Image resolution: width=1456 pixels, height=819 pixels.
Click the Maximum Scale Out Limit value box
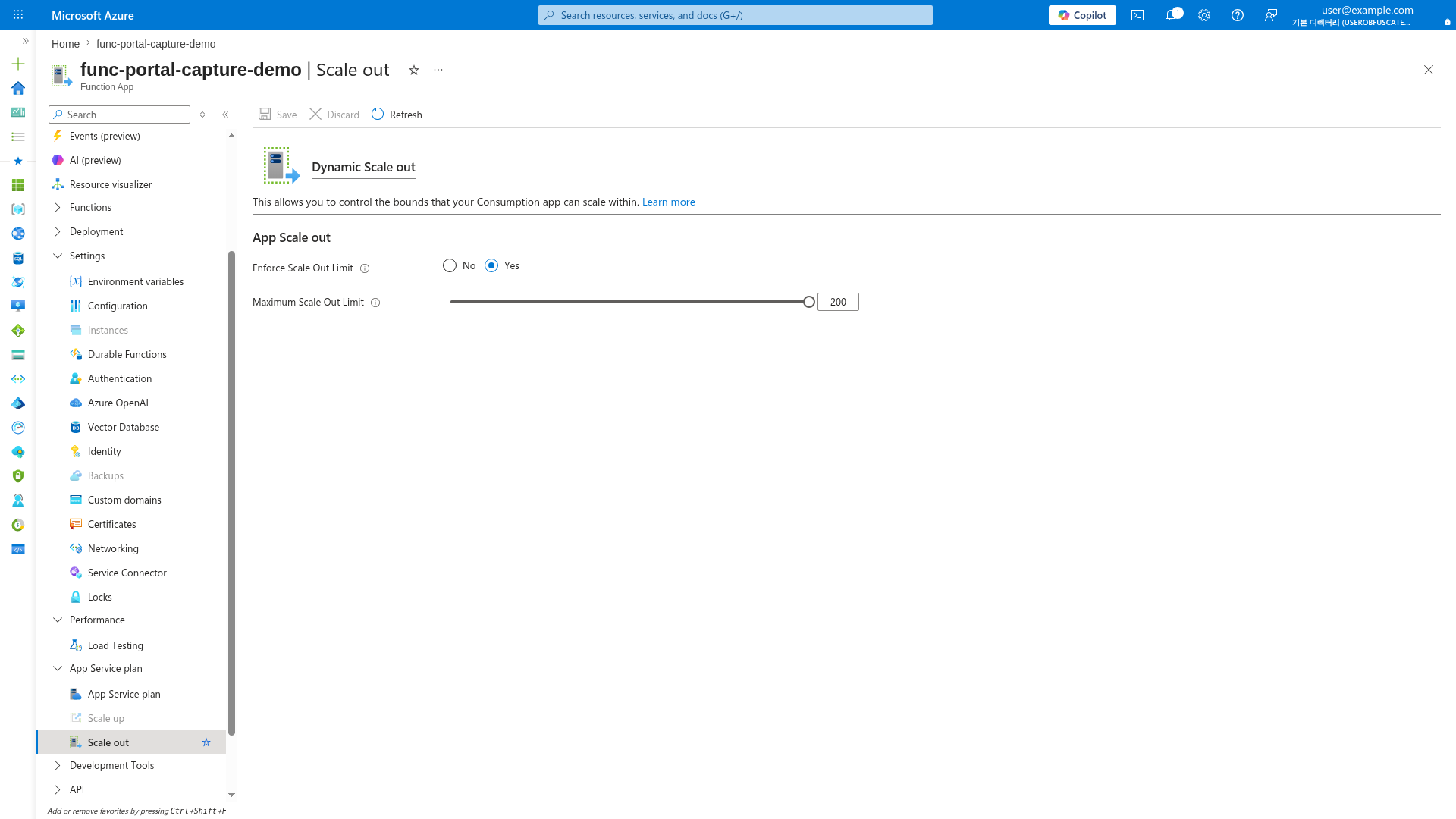click(838, 302)
